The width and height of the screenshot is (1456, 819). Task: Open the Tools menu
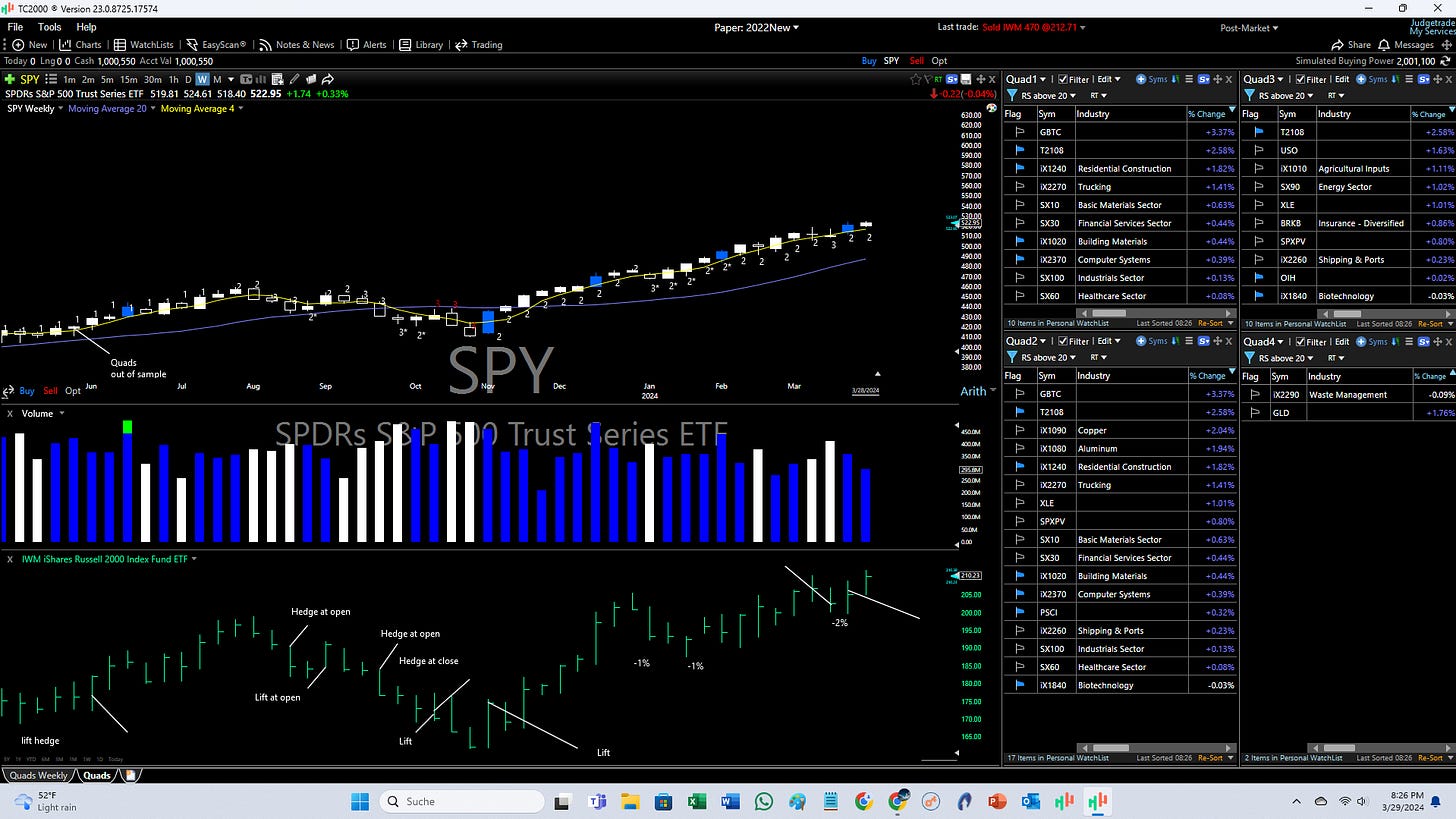[49, 28]
